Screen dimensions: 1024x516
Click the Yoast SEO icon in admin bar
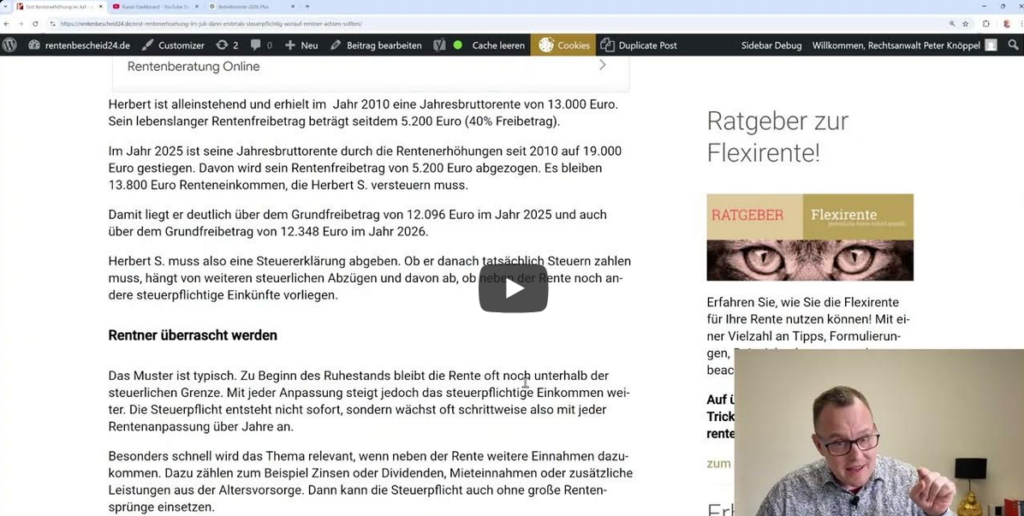(x=439, y=45)
